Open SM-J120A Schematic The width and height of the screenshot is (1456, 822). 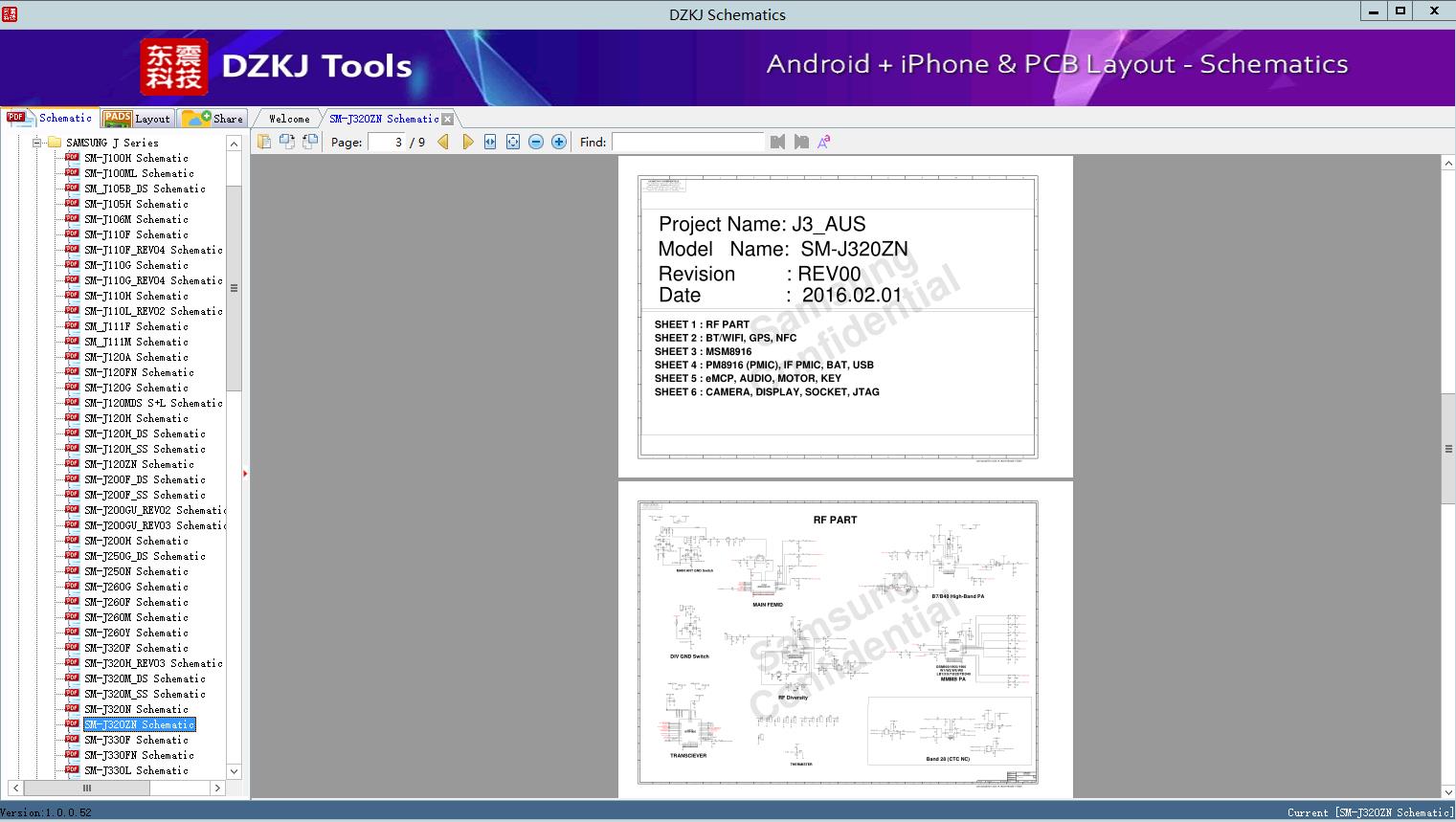point(136,357)
